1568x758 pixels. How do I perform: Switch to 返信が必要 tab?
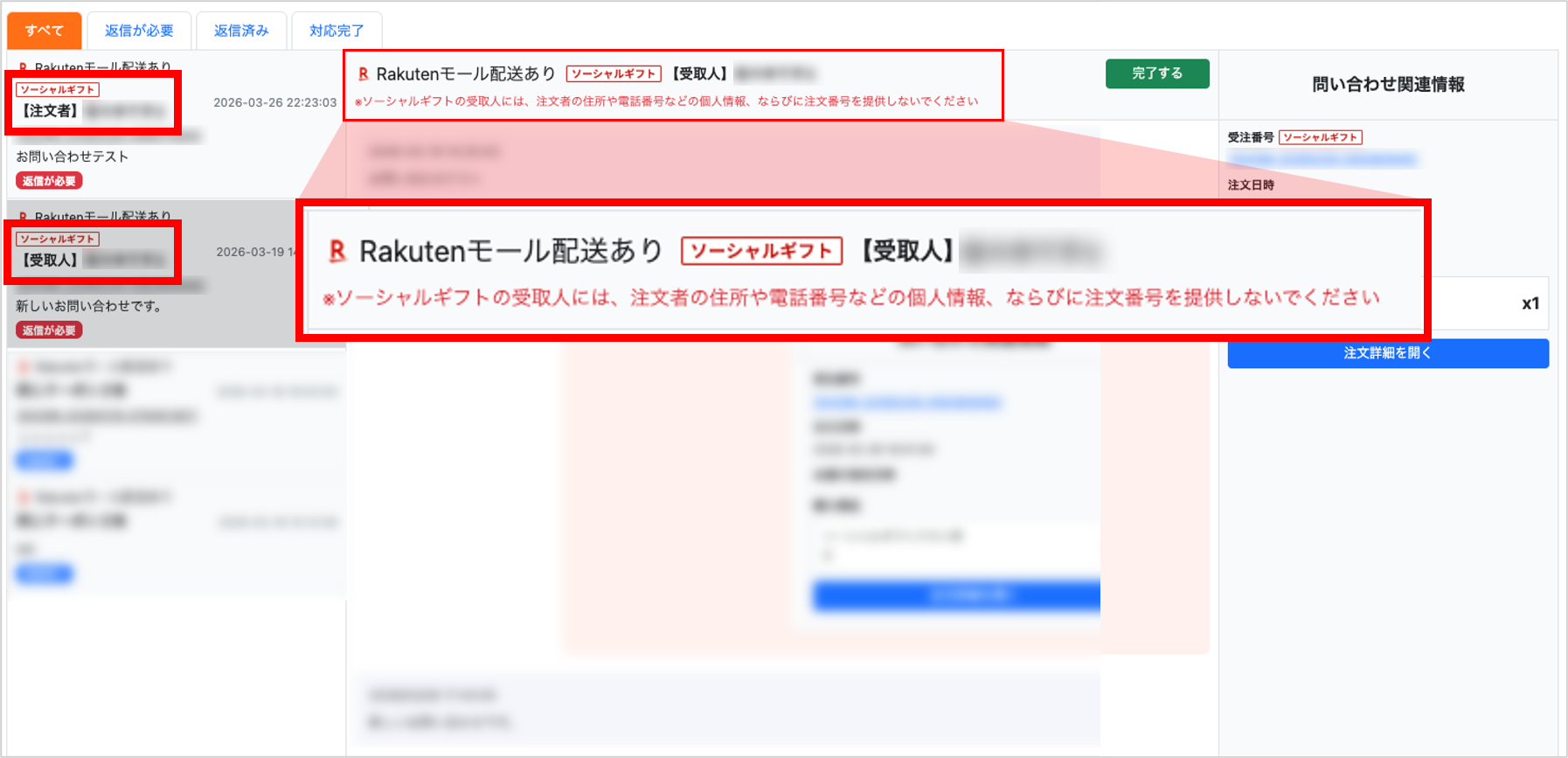click(x=139, y=31)
